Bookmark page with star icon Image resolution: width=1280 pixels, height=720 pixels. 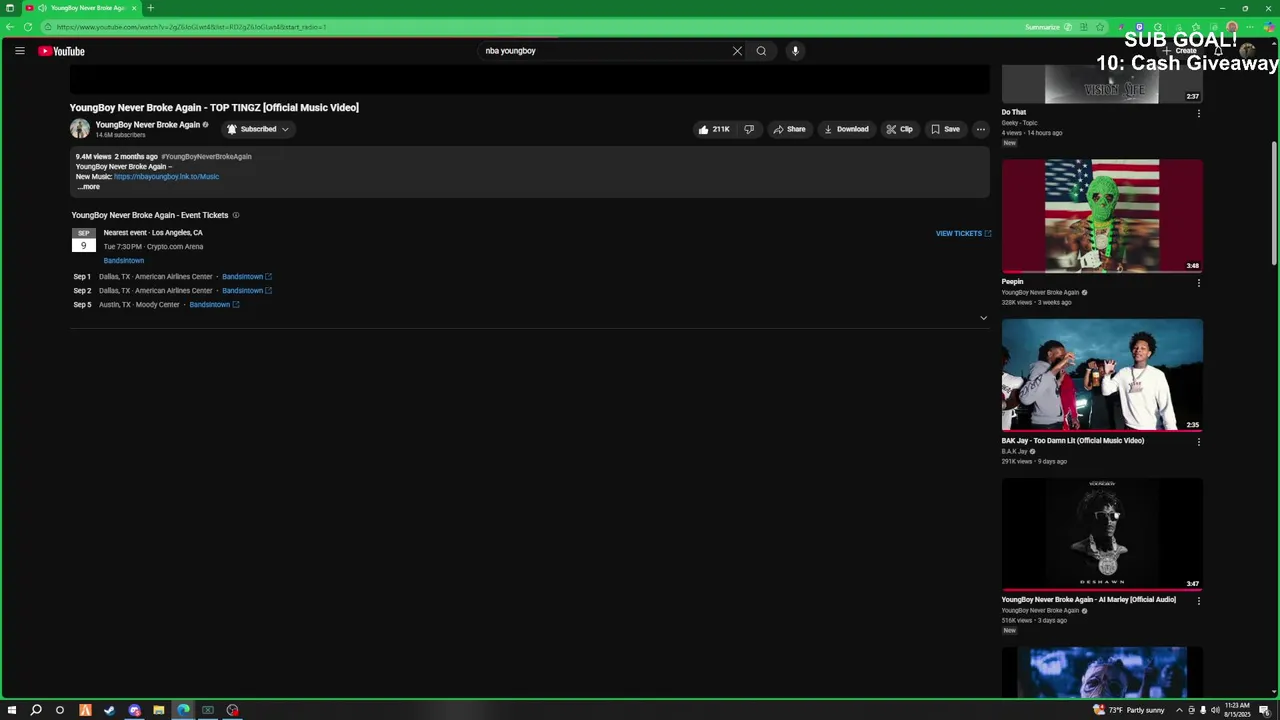tap(1100, 27)
